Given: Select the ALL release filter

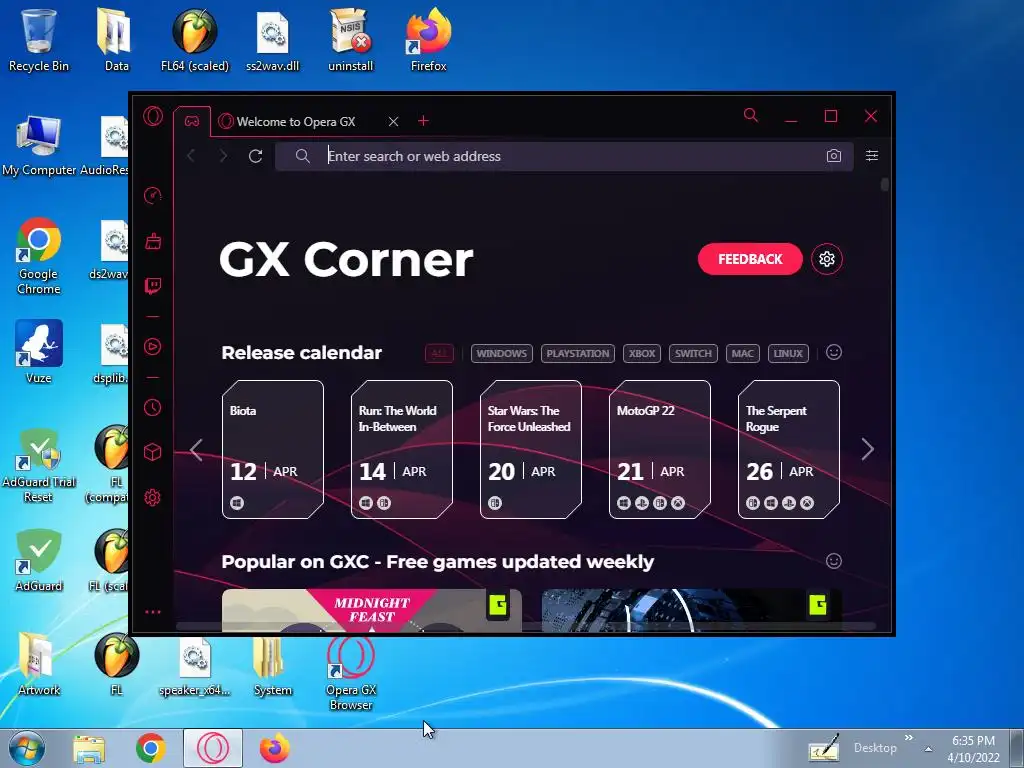Looking at the screenshot, I should 439,353.
